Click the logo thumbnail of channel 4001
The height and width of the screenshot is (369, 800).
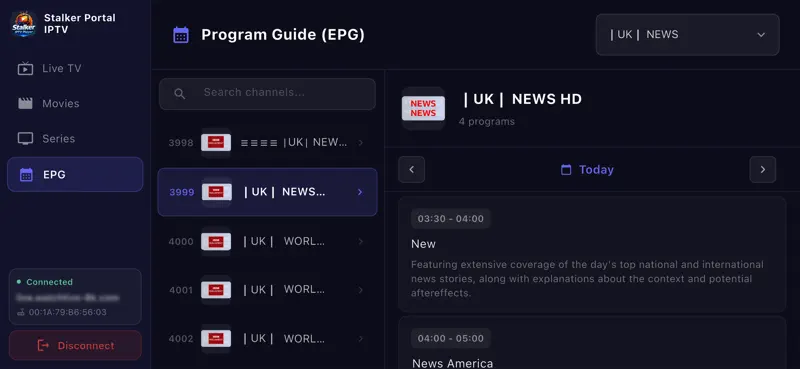pos(216,290)
